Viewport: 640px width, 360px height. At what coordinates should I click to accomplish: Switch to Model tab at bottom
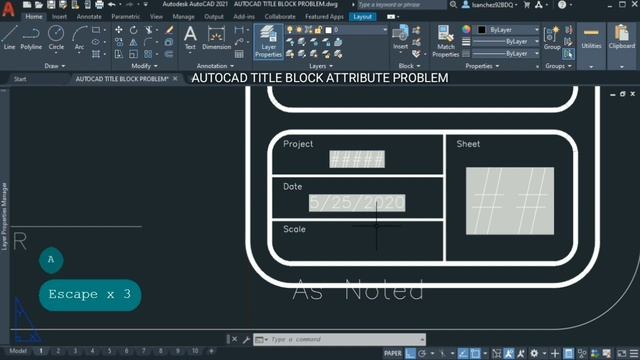click(18, 351)
